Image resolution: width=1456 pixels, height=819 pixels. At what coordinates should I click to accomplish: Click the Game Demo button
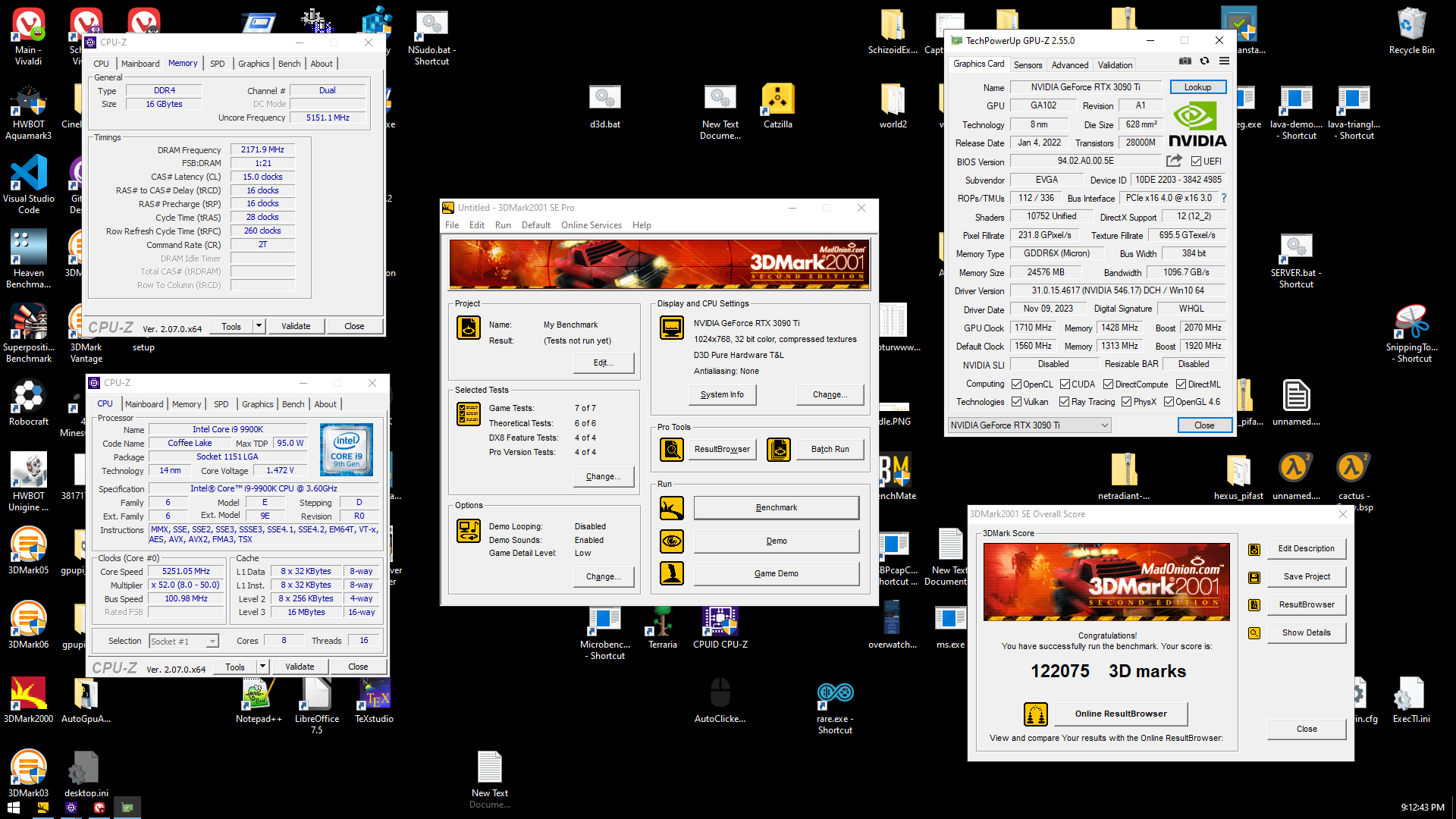tap(777, 574)
